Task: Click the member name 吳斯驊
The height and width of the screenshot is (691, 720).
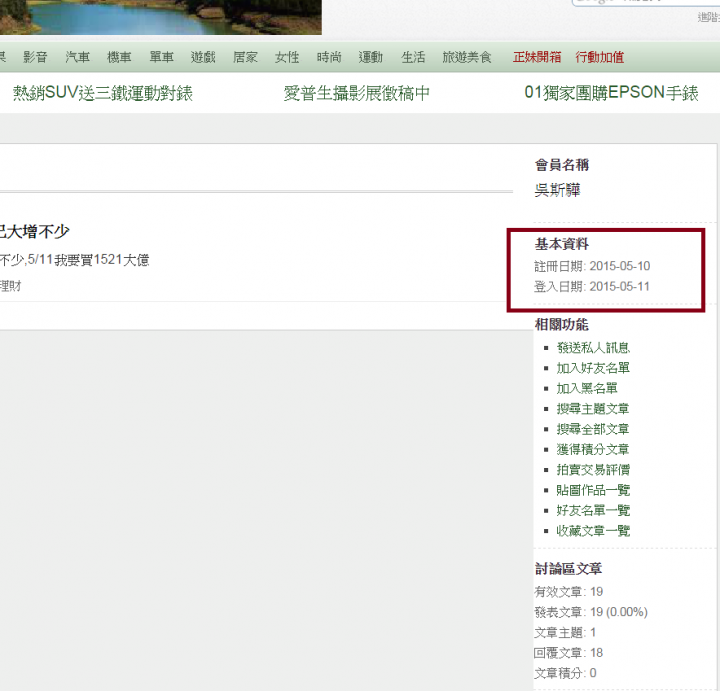Action: coord(557,190)
